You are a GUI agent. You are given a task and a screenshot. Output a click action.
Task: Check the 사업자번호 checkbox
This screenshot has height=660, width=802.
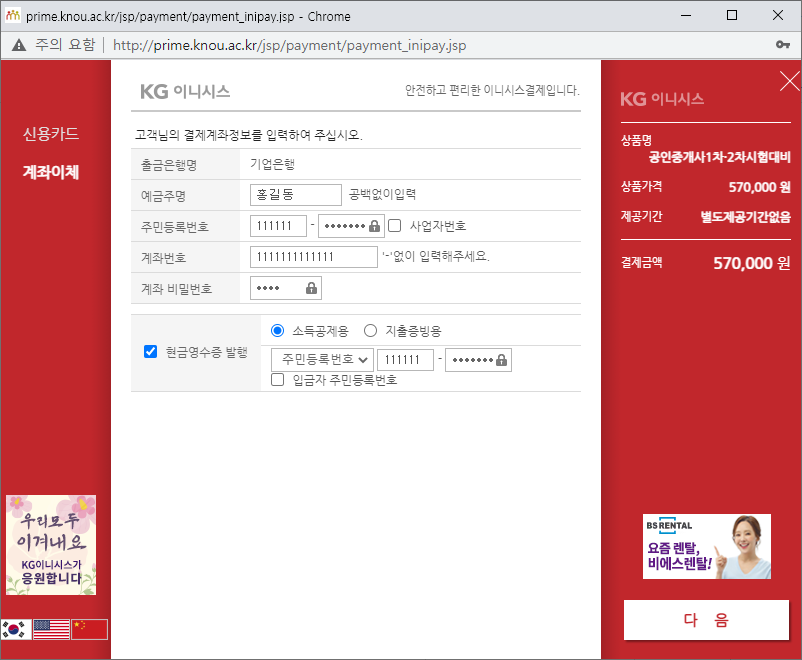(396, 225)
